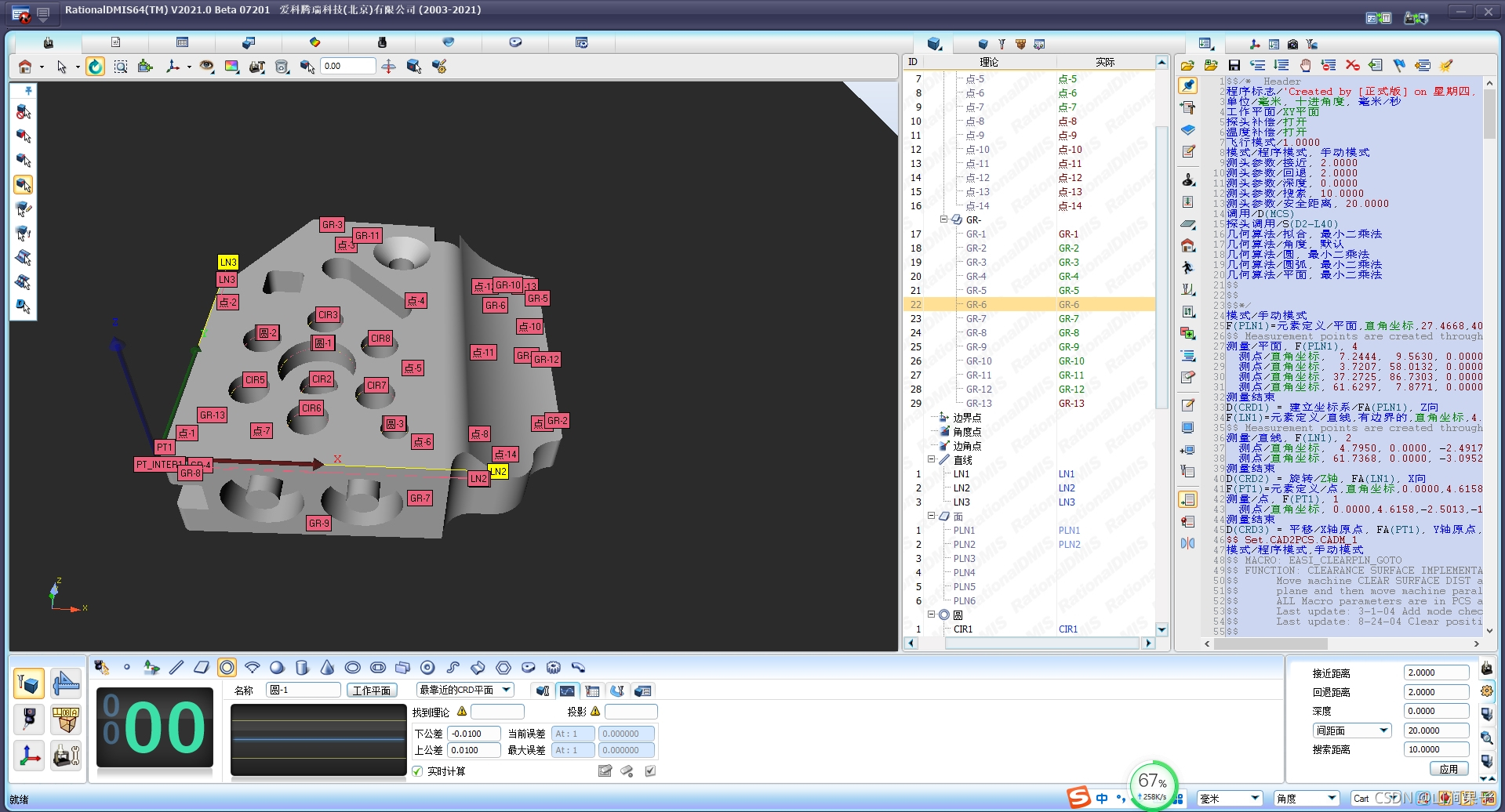Select the gear feature measurement icon
The height and width of the screenshot is (812, 1505).
pos(553,668)
